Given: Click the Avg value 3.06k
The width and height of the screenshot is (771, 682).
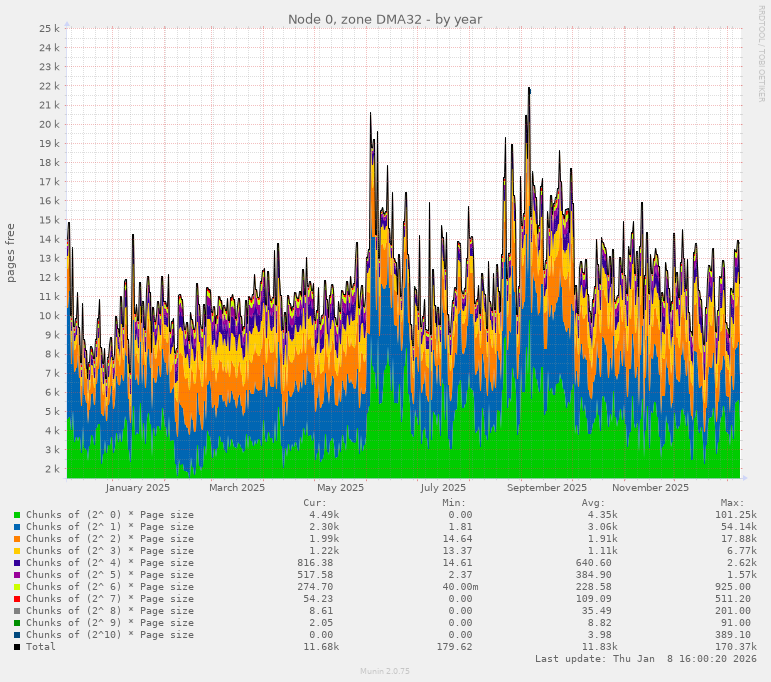Looking at the screenshot, I should tap(602, 527).
